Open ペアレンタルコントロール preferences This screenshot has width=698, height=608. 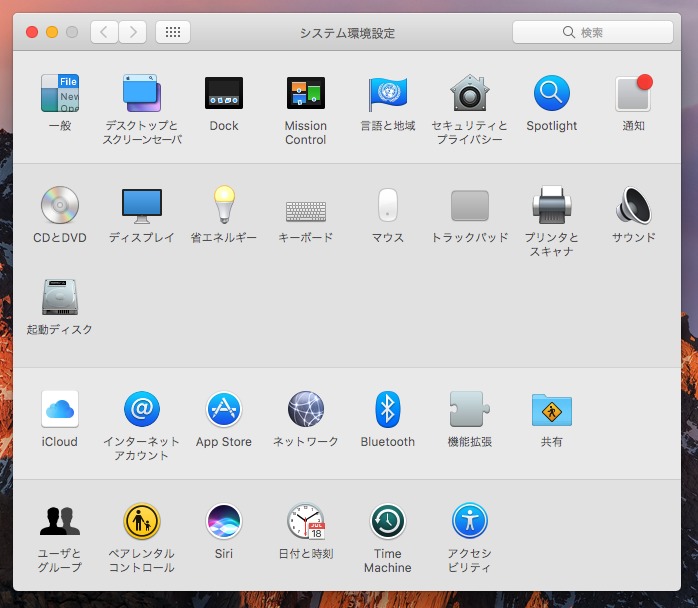click(142, 520)
